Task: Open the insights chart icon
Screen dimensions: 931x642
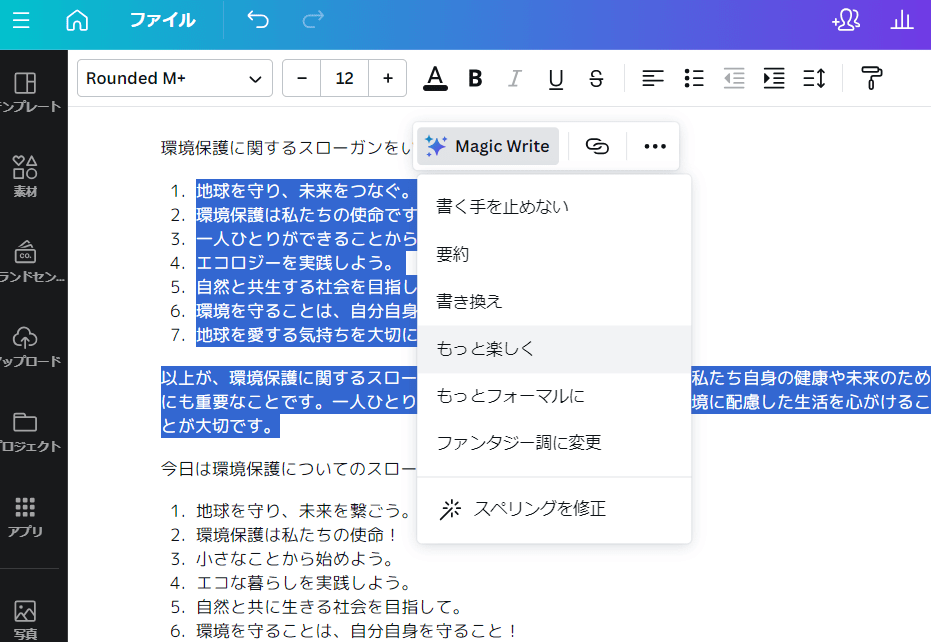Action: point(901,20)
